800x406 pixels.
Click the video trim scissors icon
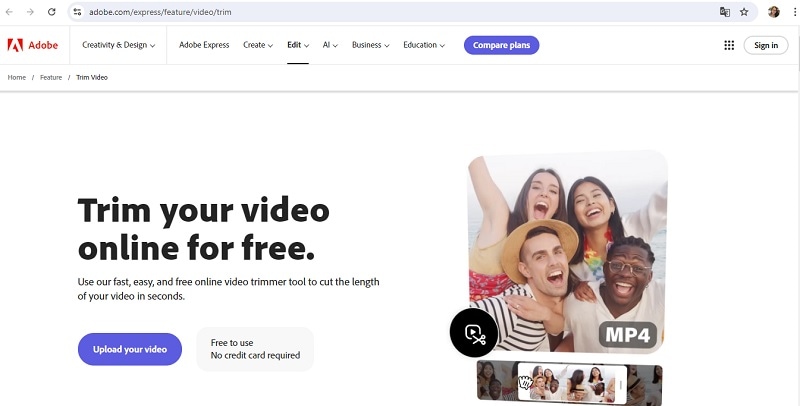tap(474, 333)
